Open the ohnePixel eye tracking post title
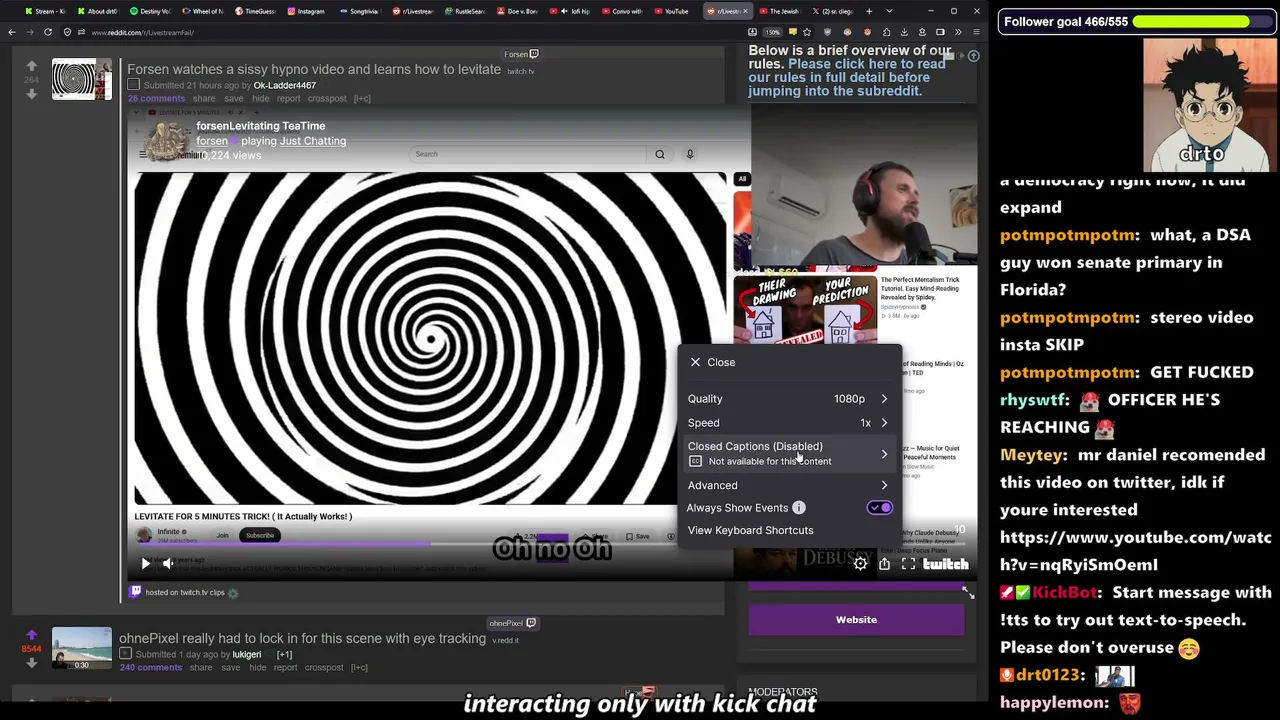 (302, 638)
